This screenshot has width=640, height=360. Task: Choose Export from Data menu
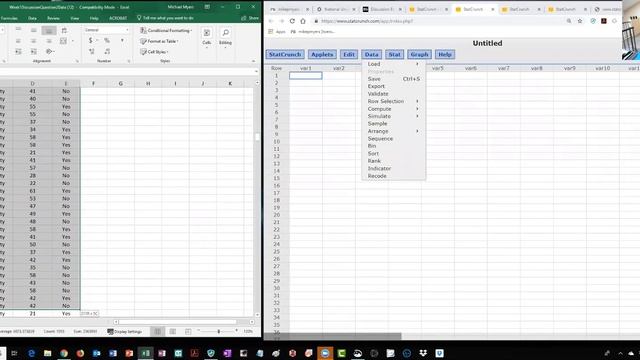[x=393, y=87]
